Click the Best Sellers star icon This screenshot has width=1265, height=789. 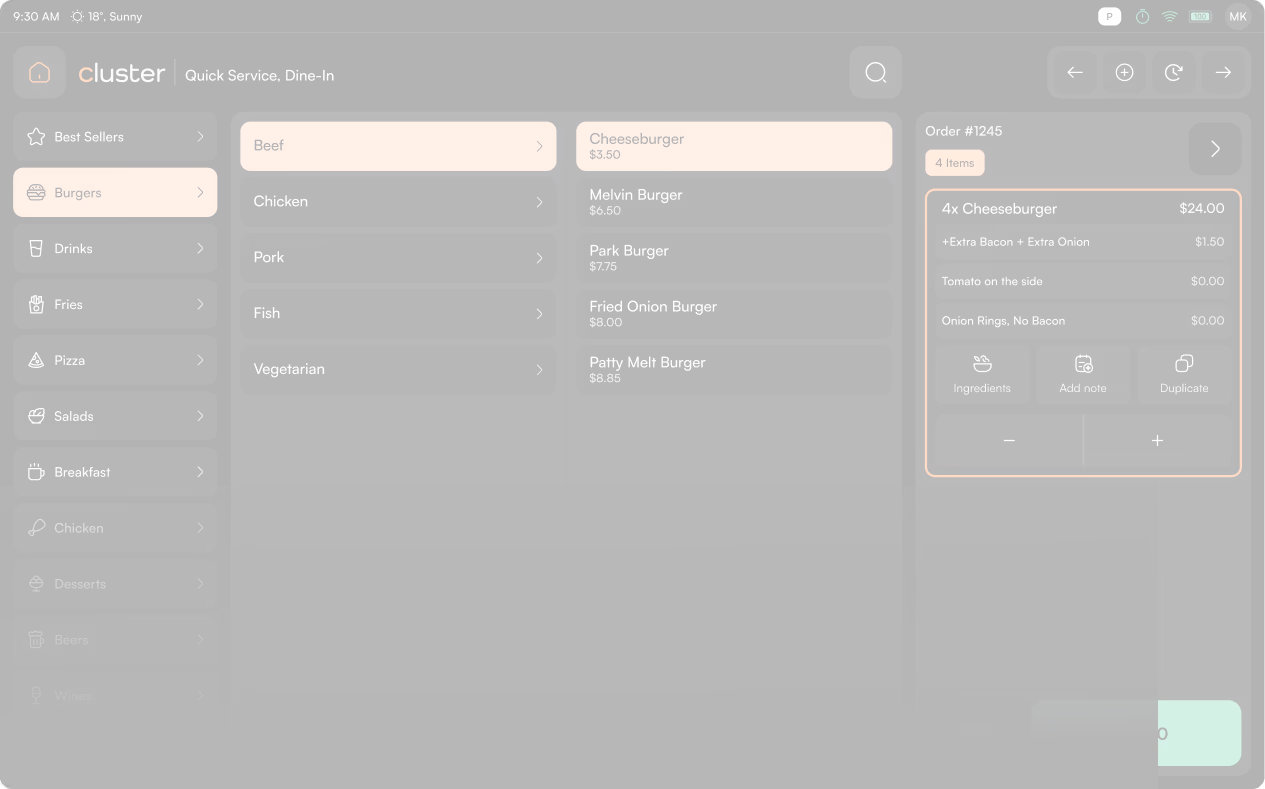pyautogui.click(x=36, y=137)
